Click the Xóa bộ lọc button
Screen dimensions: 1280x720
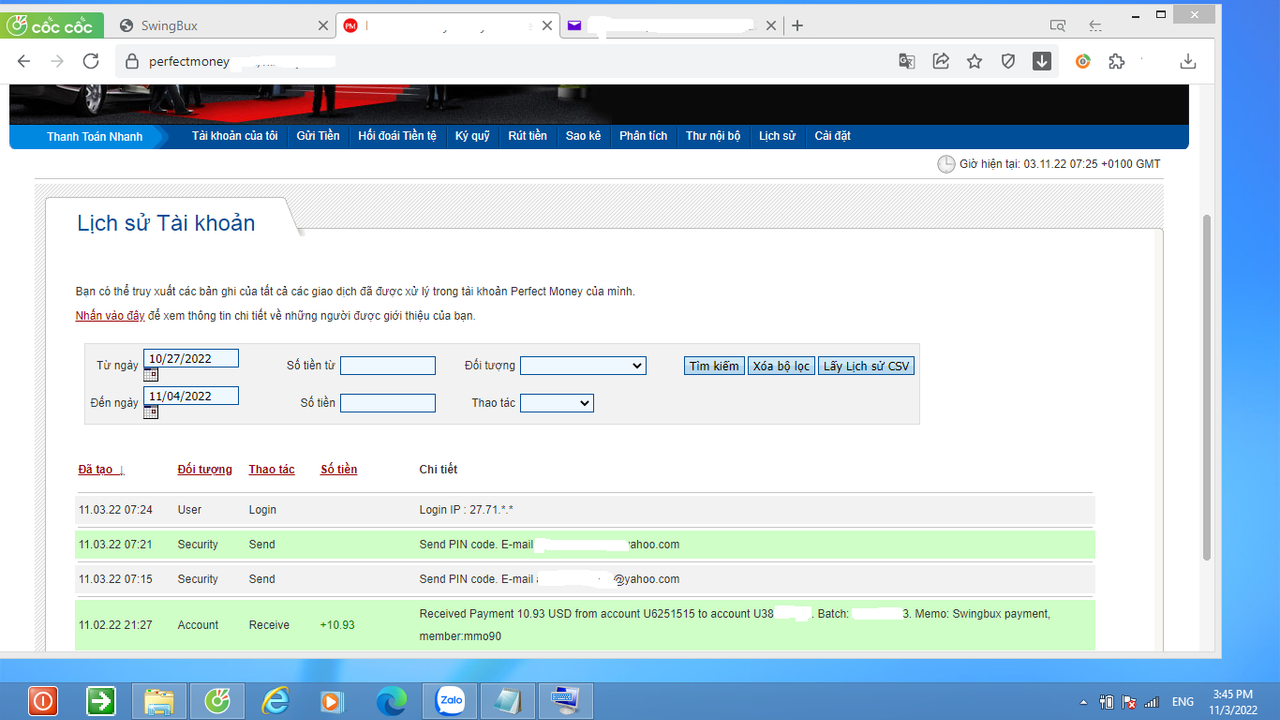(781, 366)
